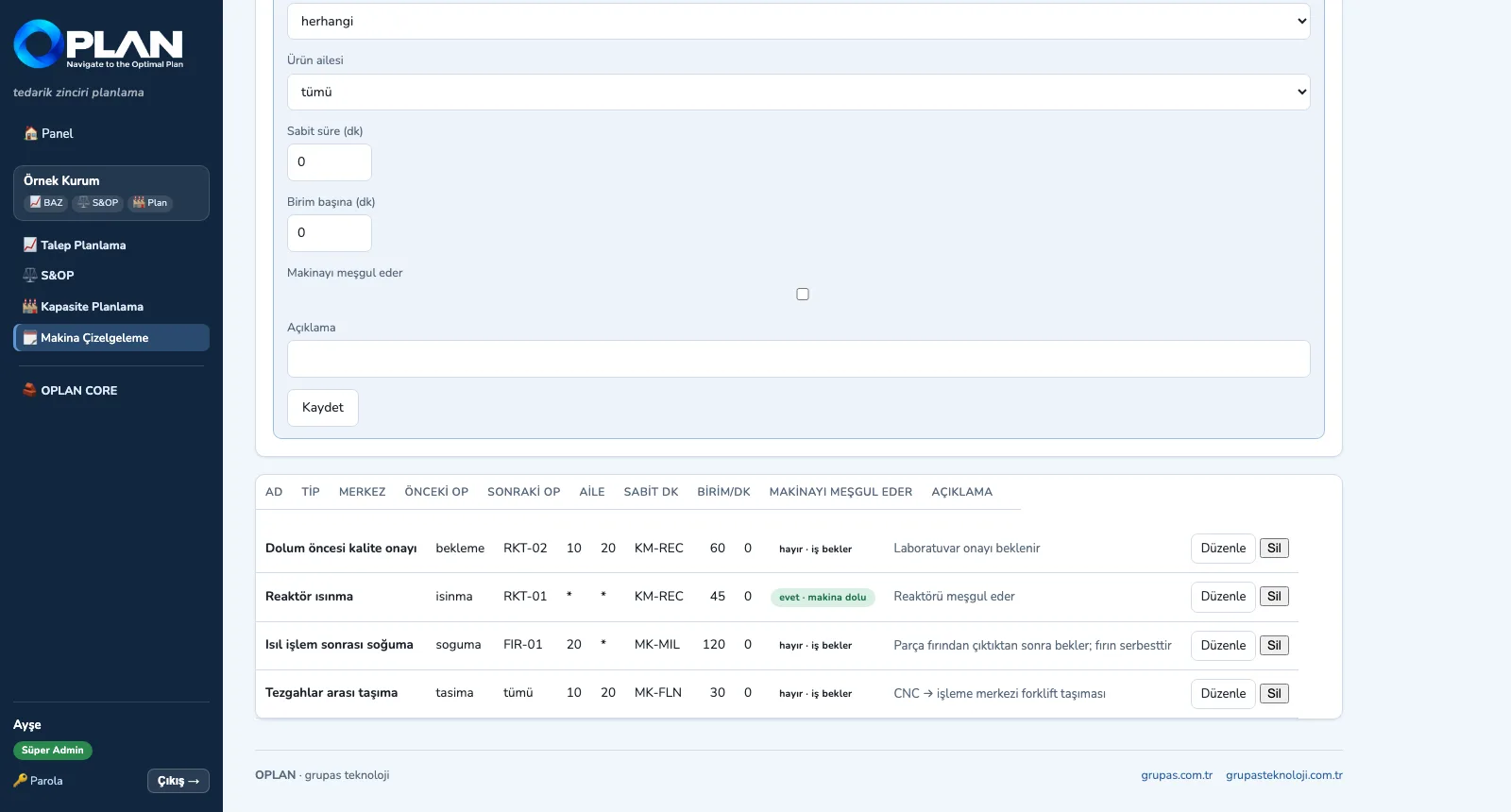Open the Plan module badge
The height and width of the screenshot is (812, 1511).
pyautogui.click(x=150, y=203)
